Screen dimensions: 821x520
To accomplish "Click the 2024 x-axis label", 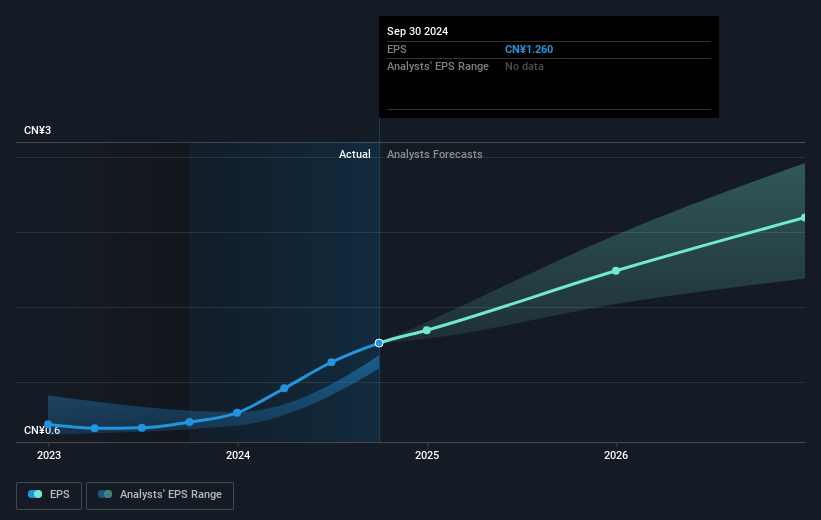I will [238, 455].
